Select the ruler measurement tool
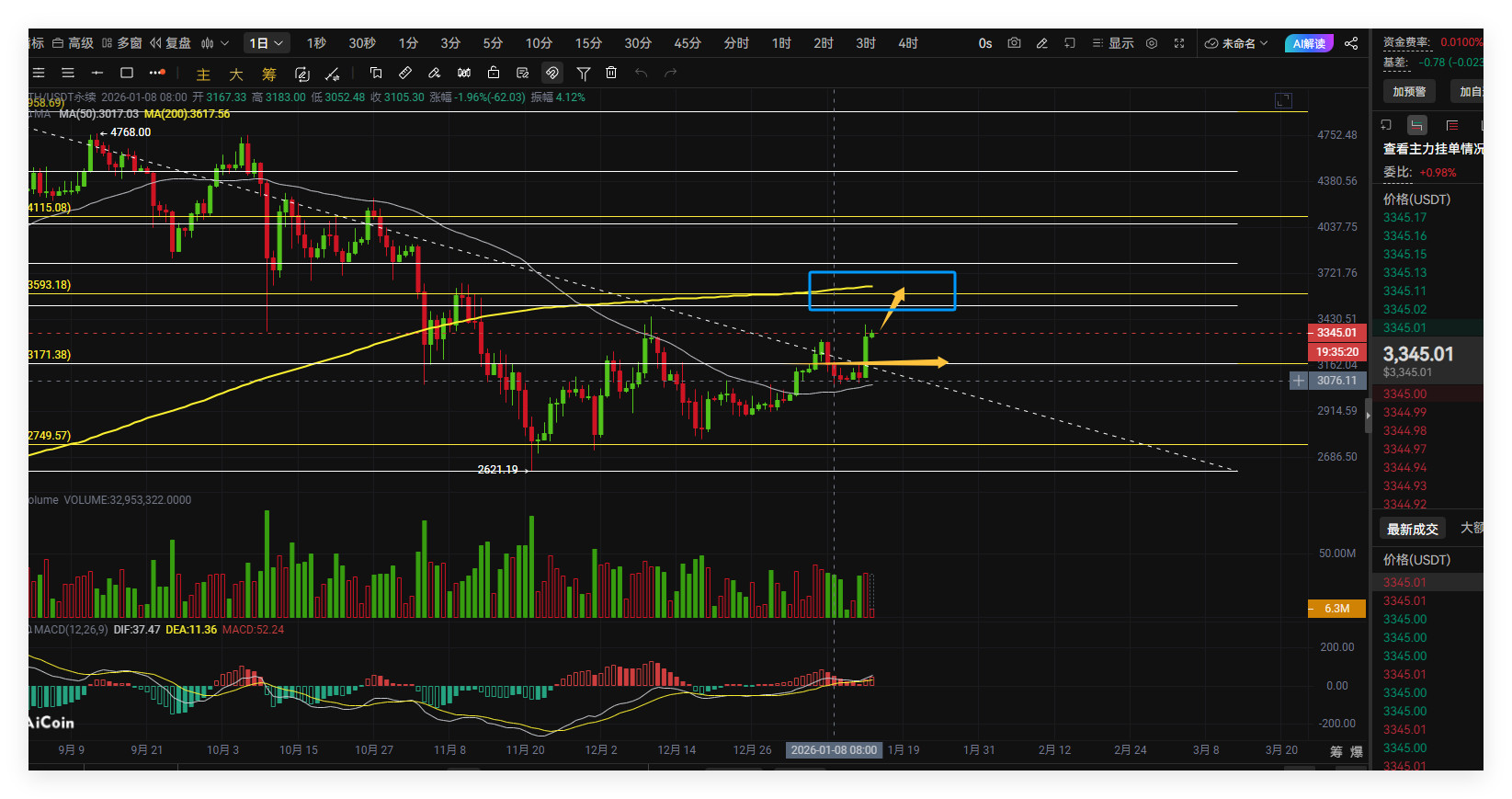Viewport: 1512px width, 799px height. pyautogui.click(x=405, y=73)
